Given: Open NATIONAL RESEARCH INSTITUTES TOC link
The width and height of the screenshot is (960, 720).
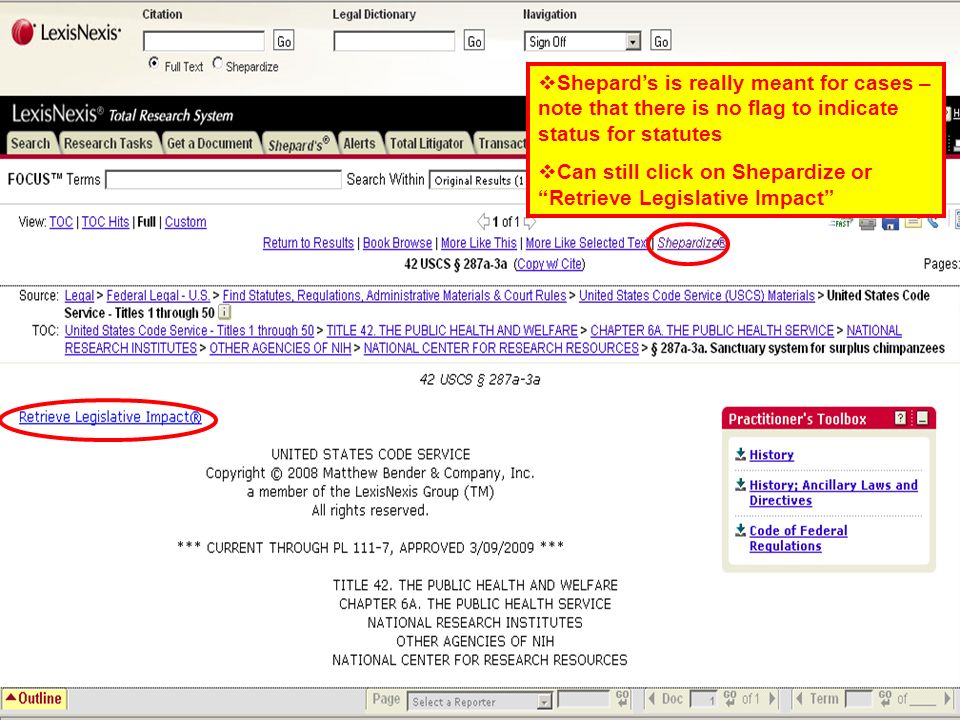Looking at the screenshot, I should (130, 348).
